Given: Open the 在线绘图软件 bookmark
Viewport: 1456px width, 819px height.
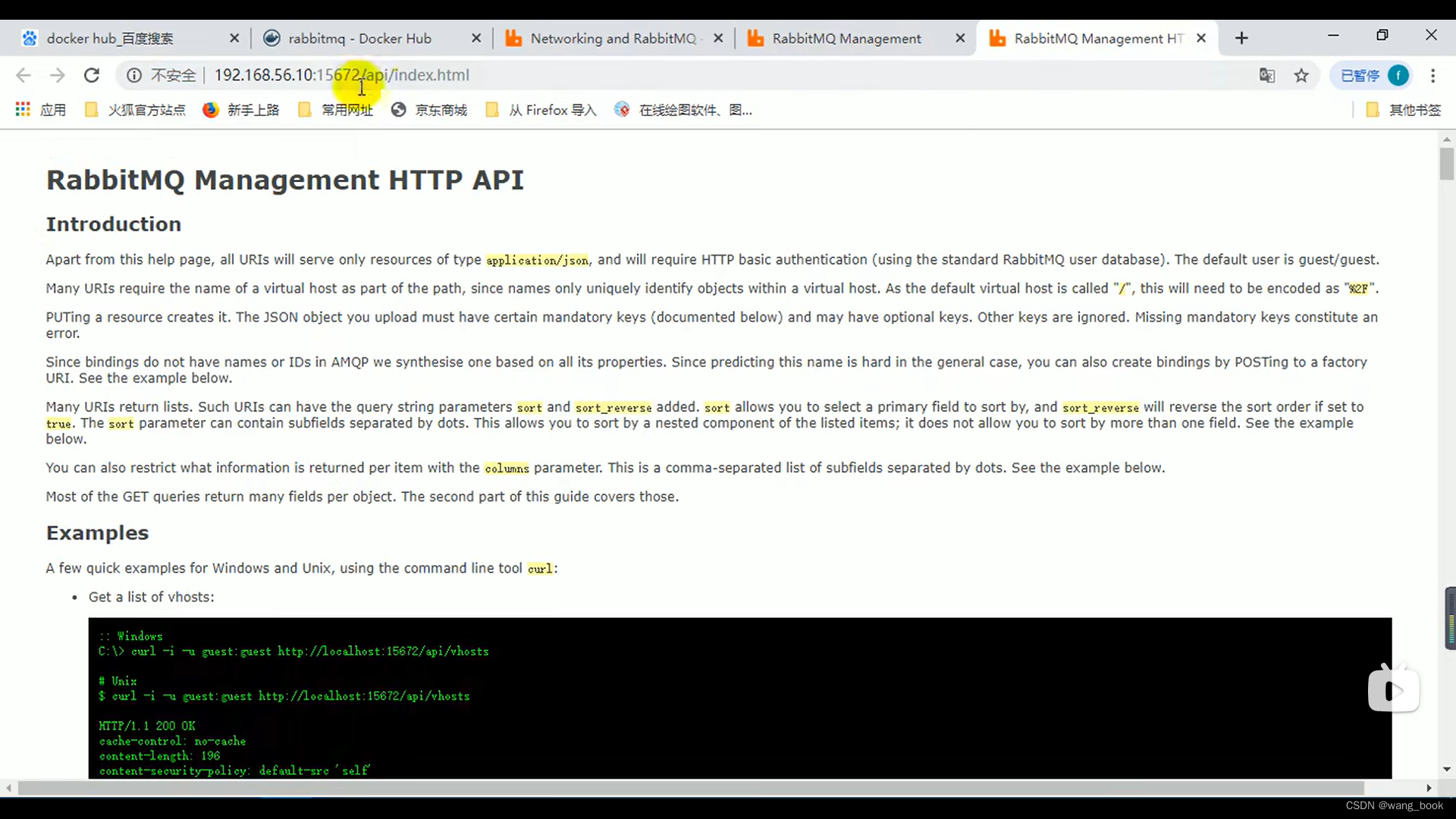Looking at the screenshot, I should [683, 110].
